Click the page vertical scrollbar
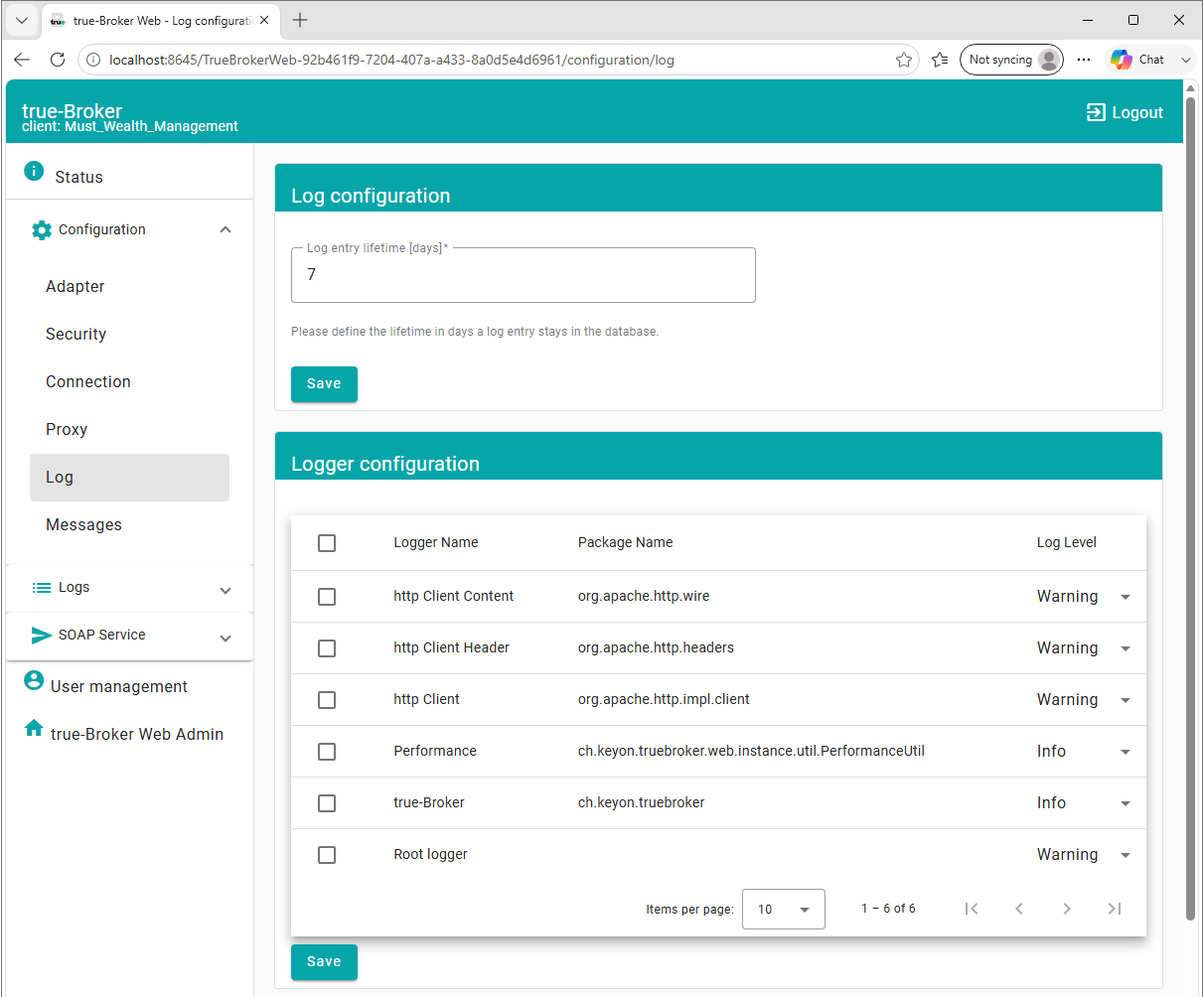This screenshot has width=1204, height=997. (1190, 506)
